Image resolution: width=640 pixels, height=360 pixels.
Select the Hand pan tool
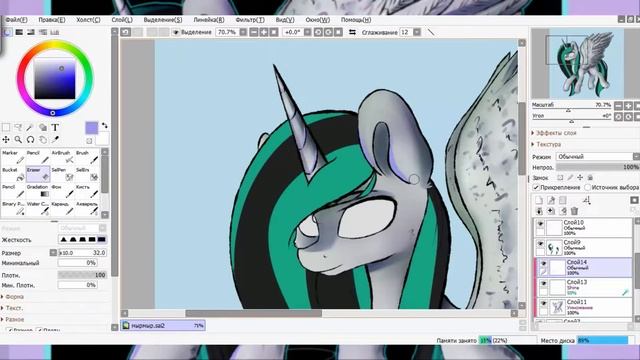43,140
